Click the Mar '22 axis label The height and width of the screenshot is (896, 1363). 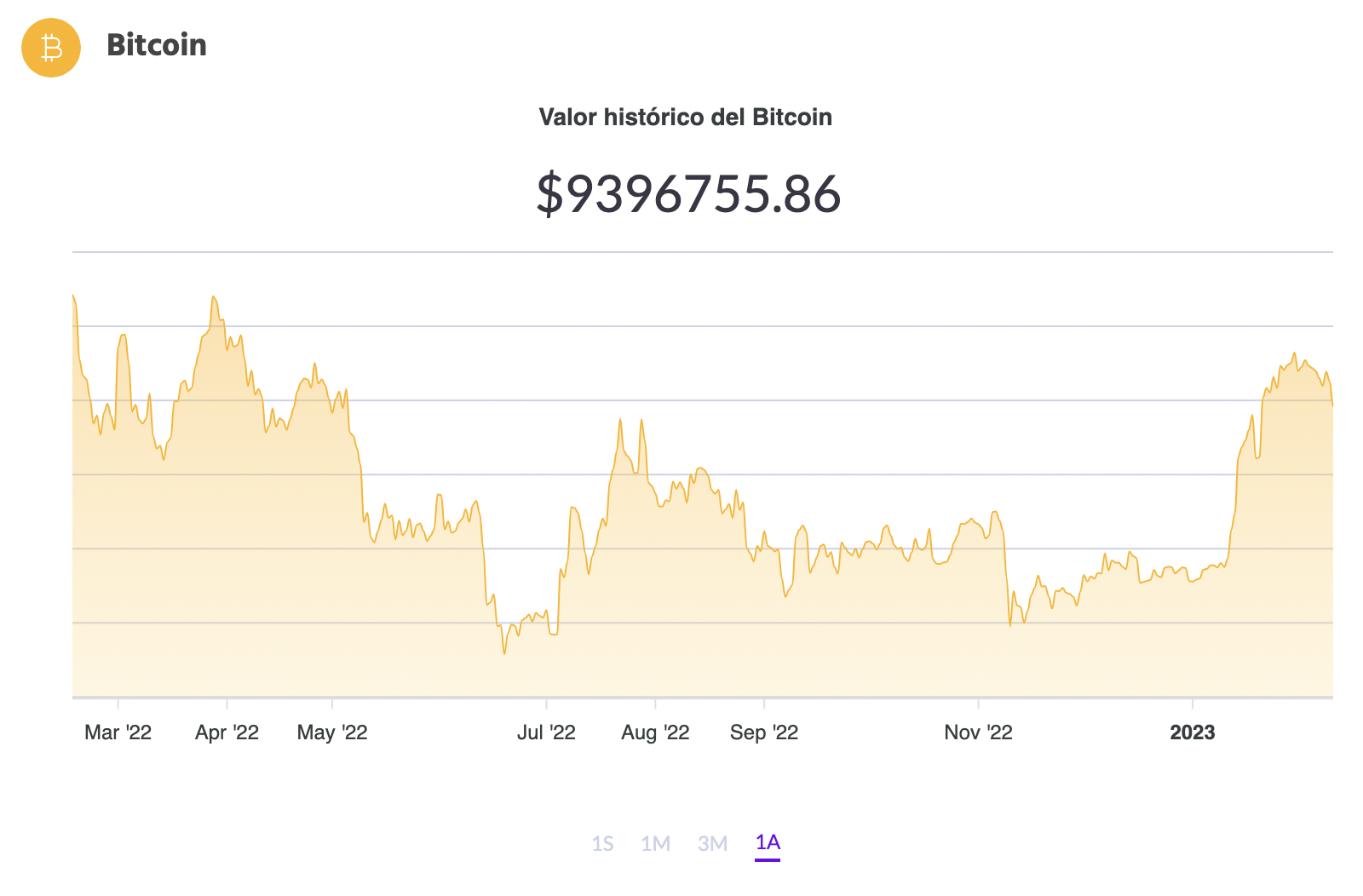tap(119, 731)
